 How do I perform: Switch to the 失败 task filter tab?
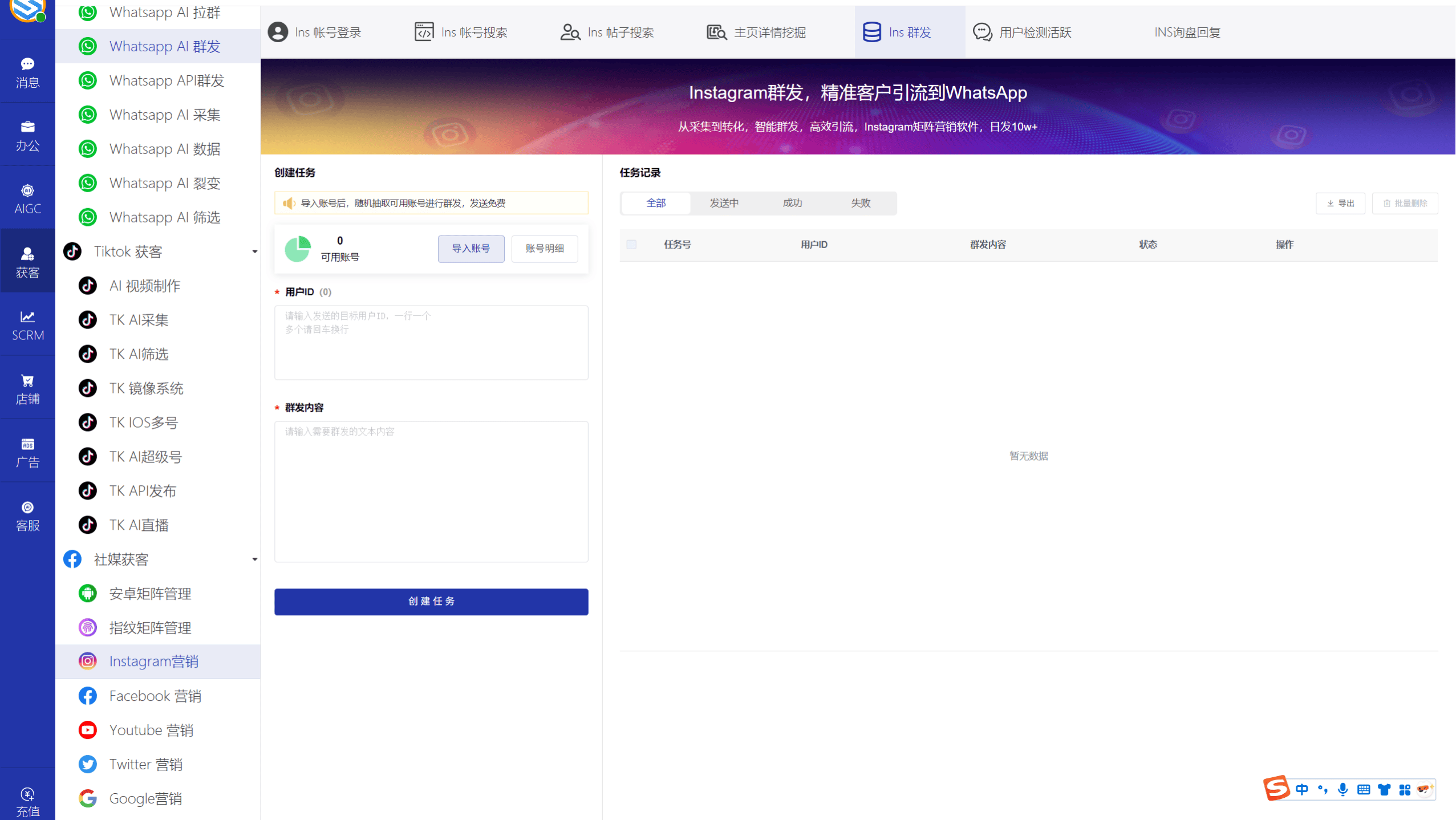click(860, 202)
